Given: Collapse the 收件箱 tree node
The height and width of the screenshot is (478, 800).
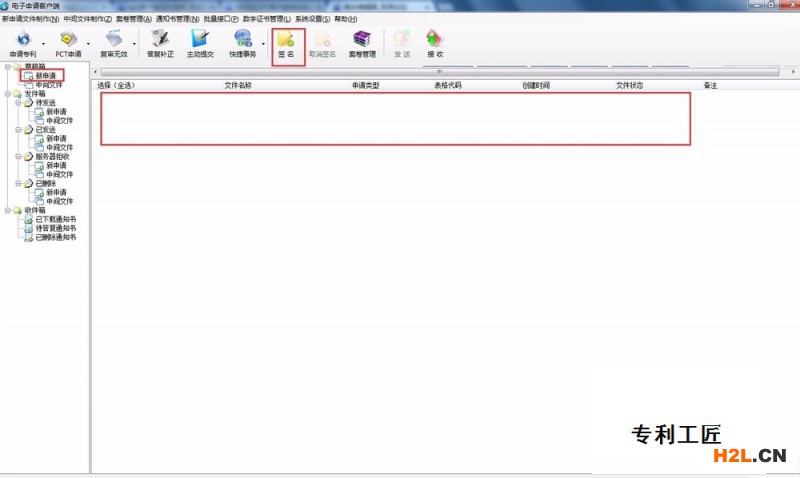Looking at the screenshot, I should [x=7, y=211].
